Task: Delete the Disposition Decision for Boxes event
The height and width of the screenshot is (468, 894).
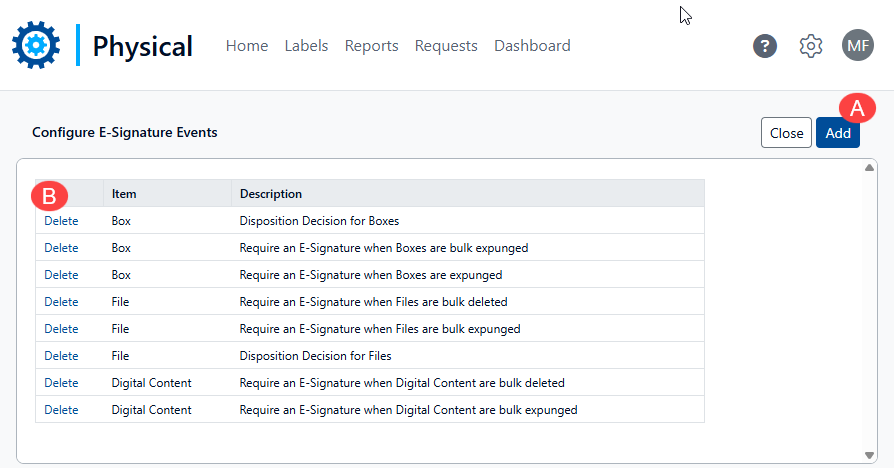Action: click(61, 221)
